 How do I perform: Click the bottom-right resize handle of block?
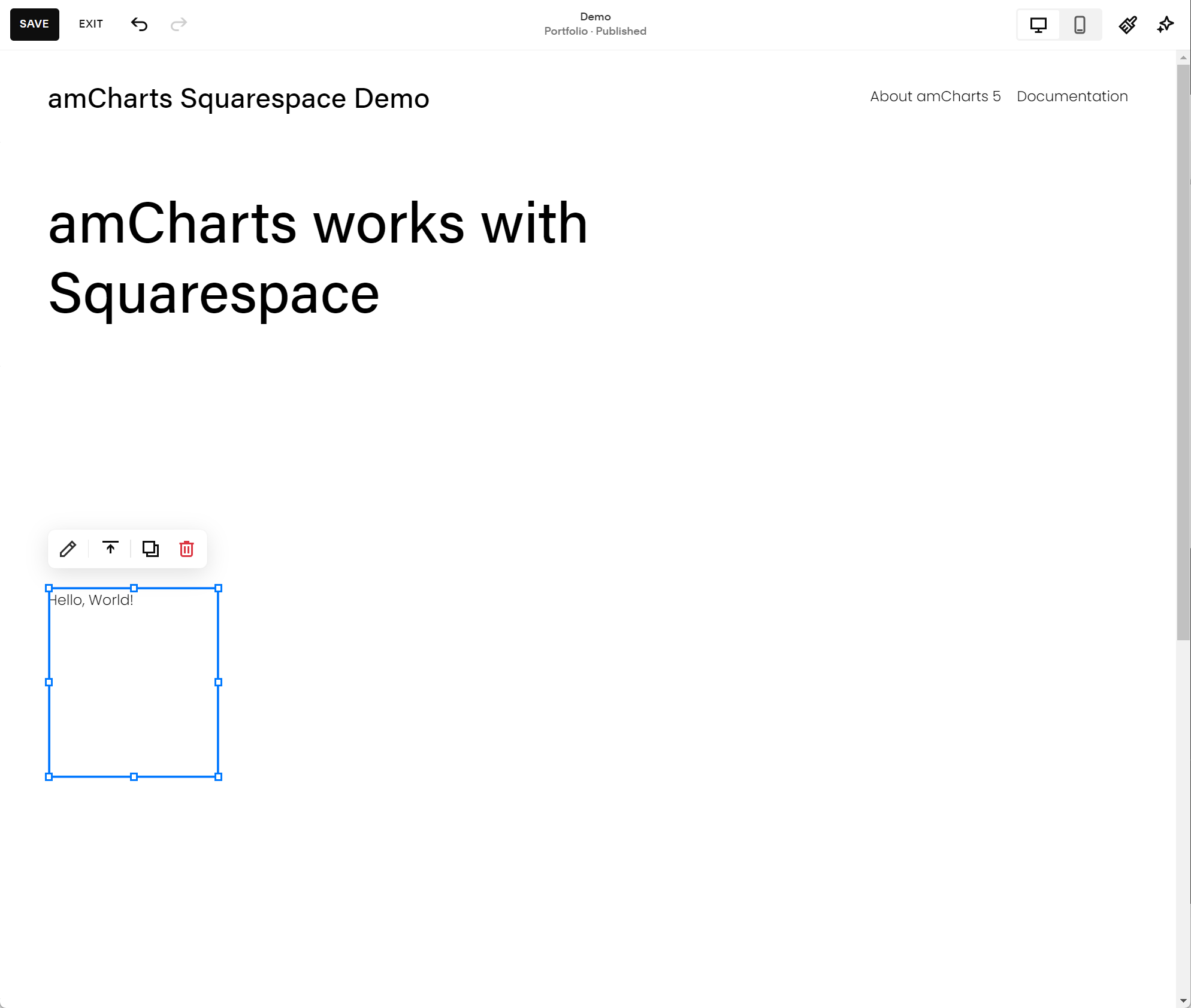pos(218,777)
